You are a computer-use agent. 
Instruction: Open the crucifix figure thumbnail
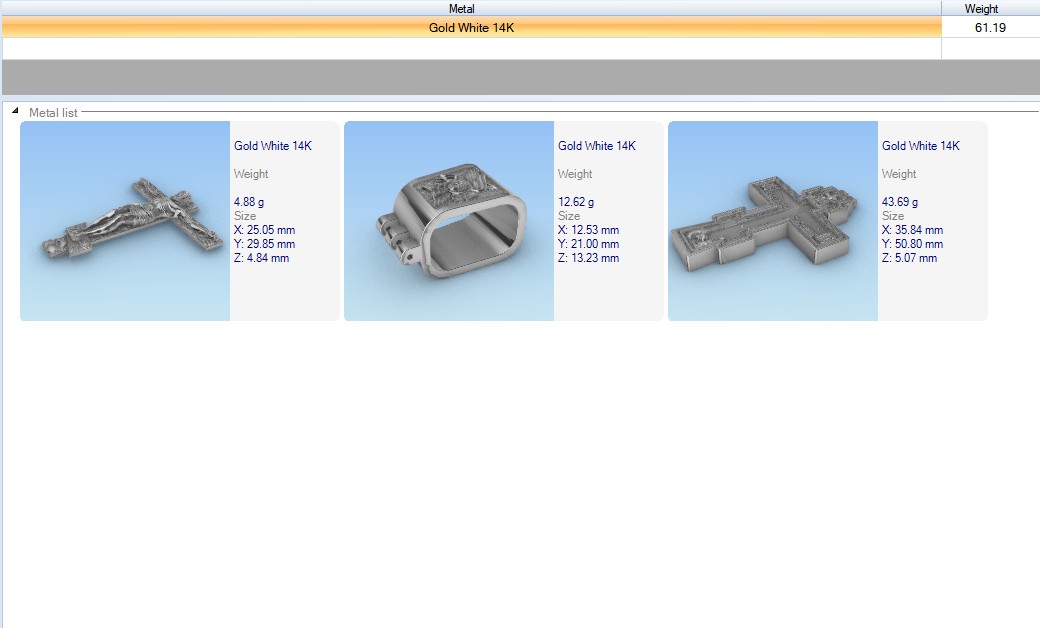tap(125, 221)
